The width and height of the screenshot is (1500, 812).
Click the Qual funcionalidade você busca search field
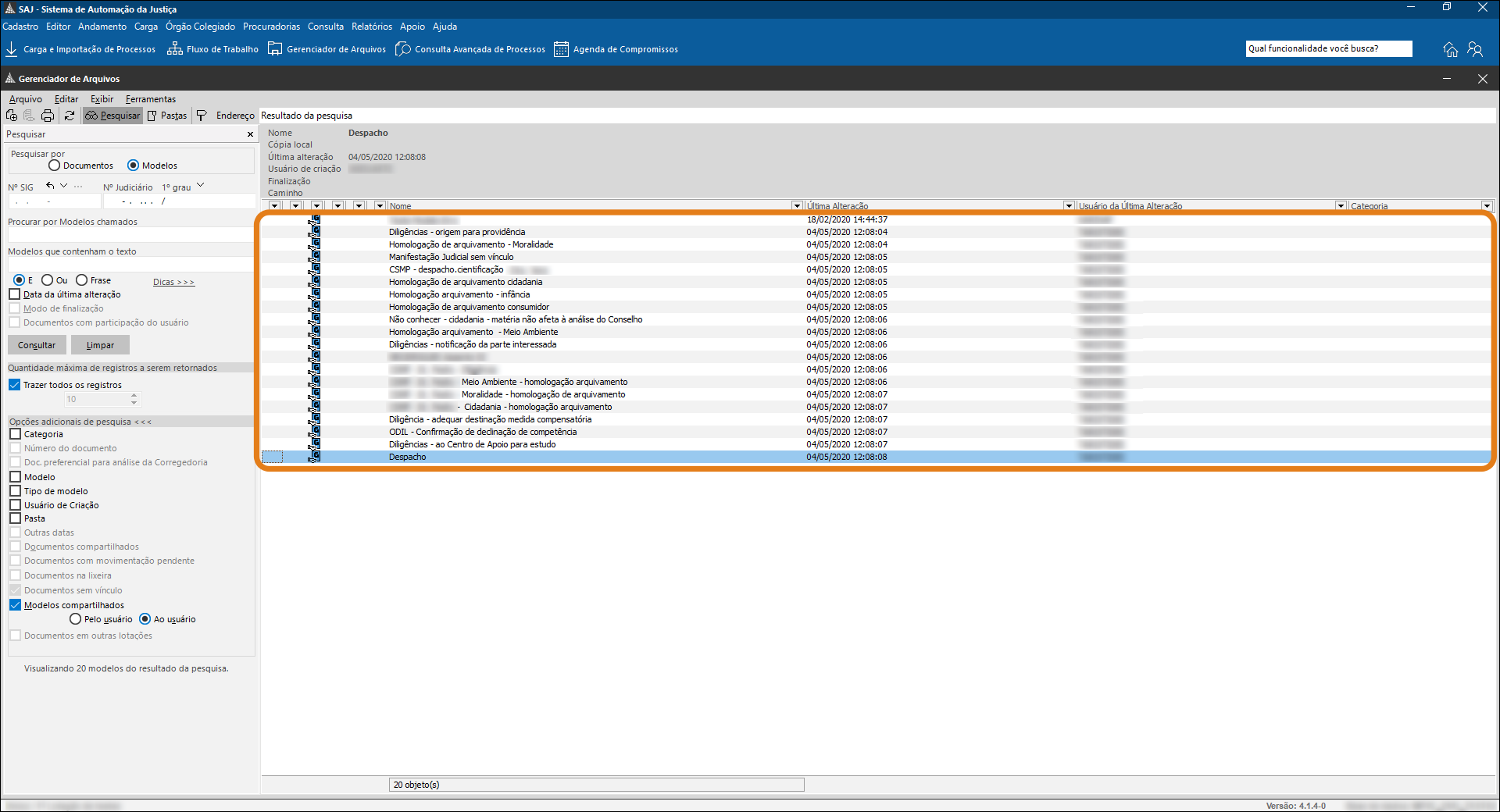click(1329, 48)
